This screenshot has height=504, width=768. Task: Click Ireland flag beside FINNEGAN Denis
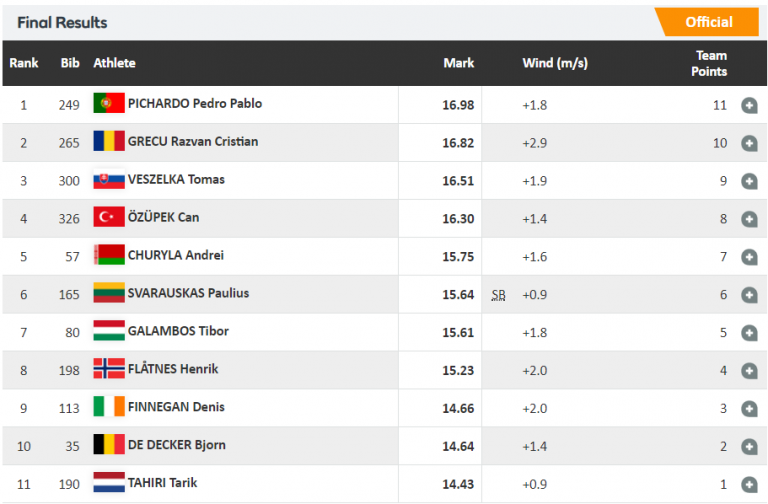pos(108,407)
